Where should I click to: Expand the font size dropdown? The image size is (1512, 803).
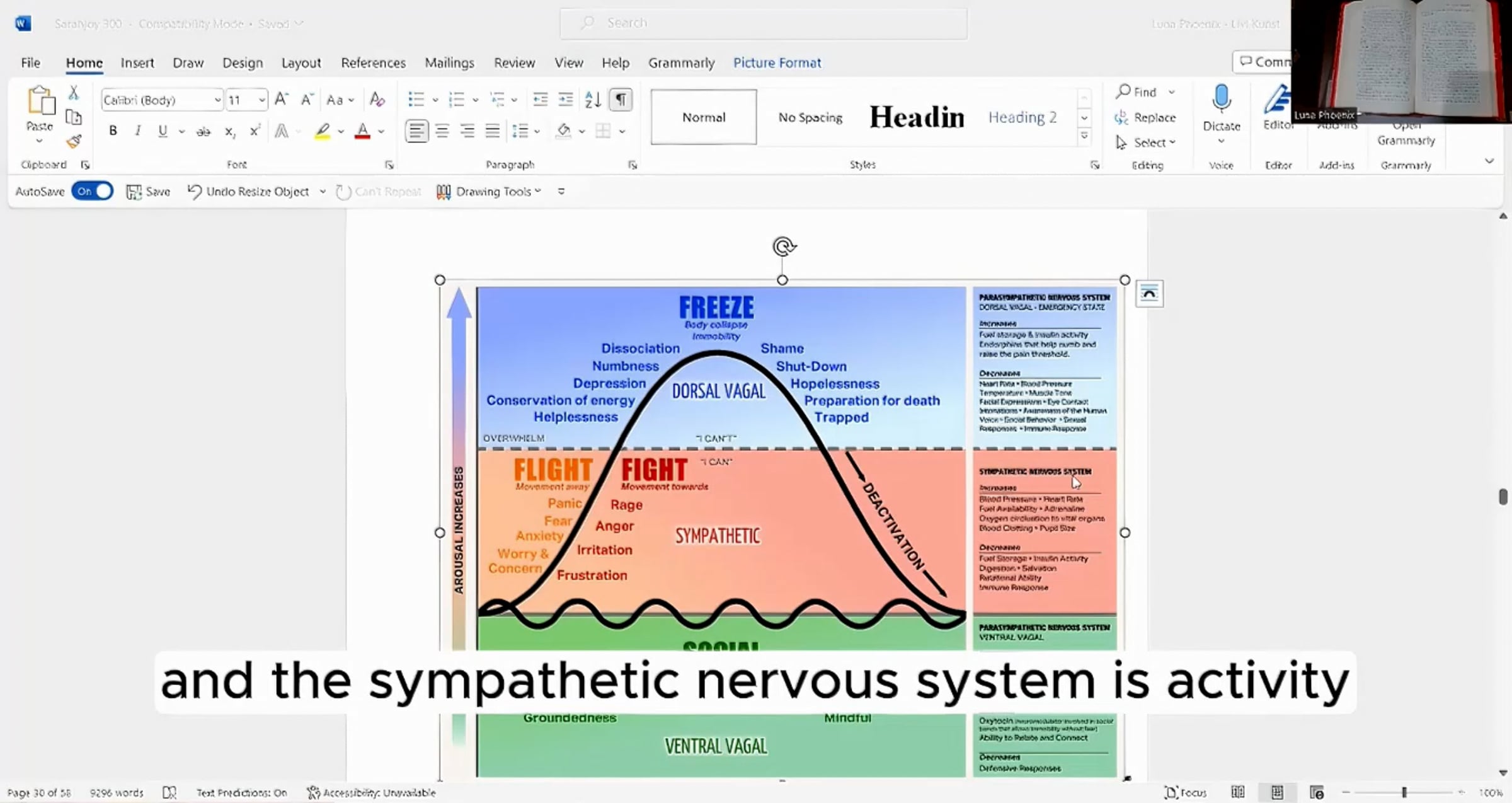(x=261, y=100)
